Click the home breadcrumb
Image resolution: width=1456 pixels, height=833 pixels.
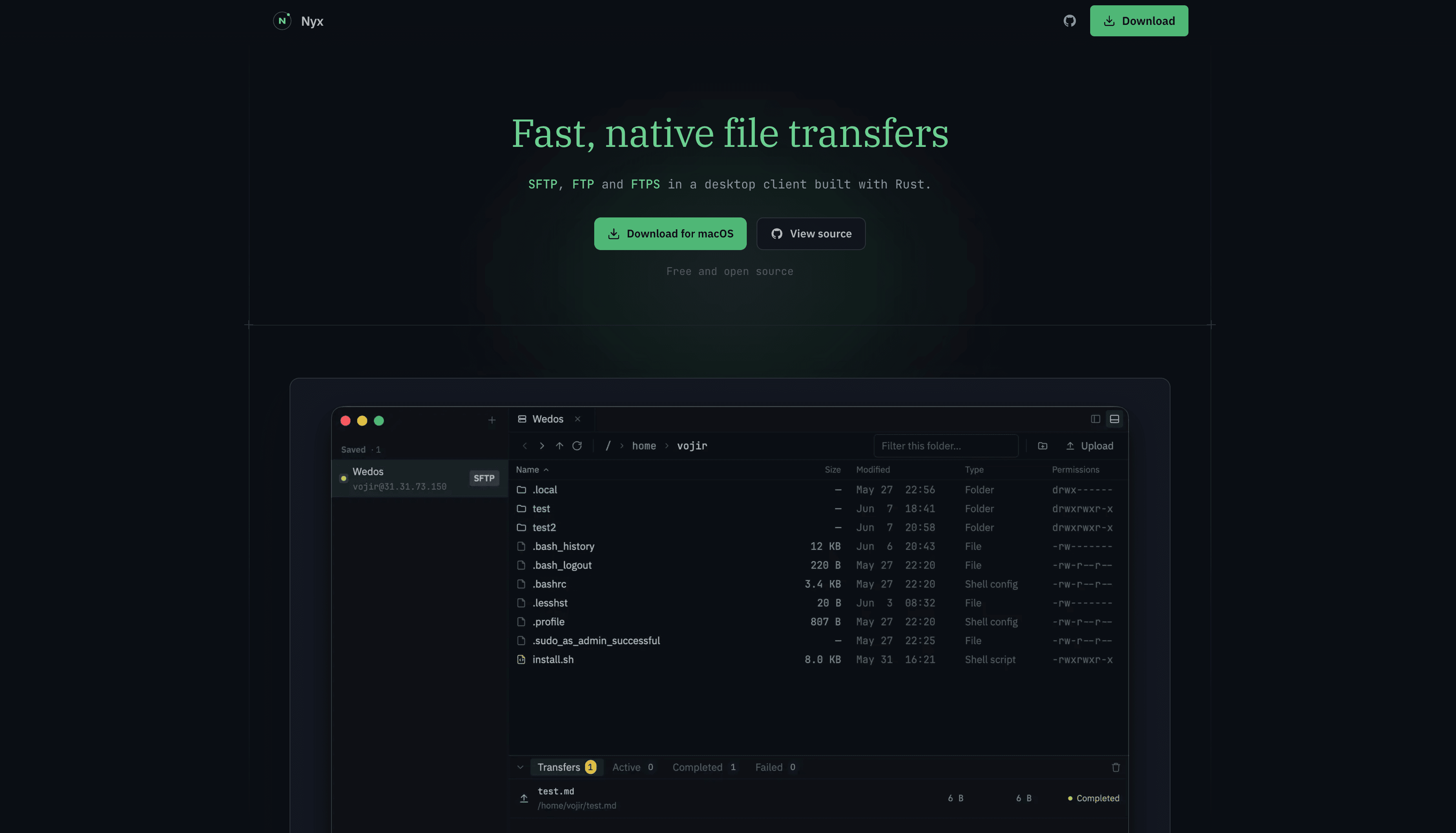click(x=644, y=446)
